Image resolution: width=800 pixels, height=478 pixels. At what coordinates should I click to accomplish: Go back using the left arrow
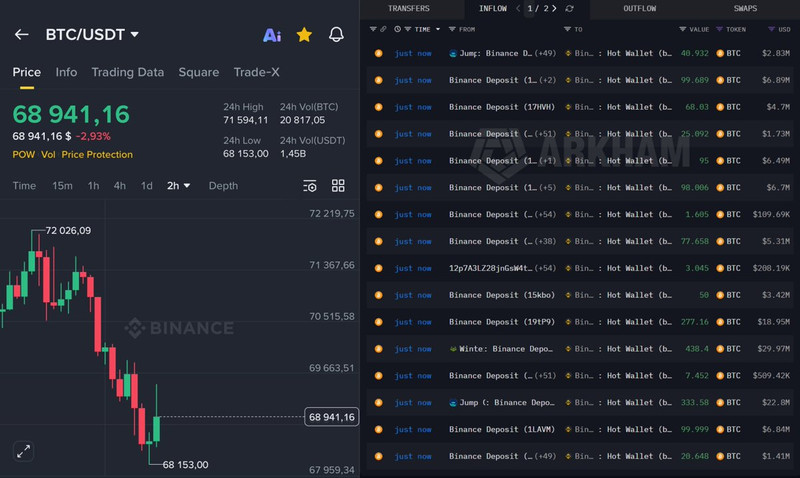(21, 35)
